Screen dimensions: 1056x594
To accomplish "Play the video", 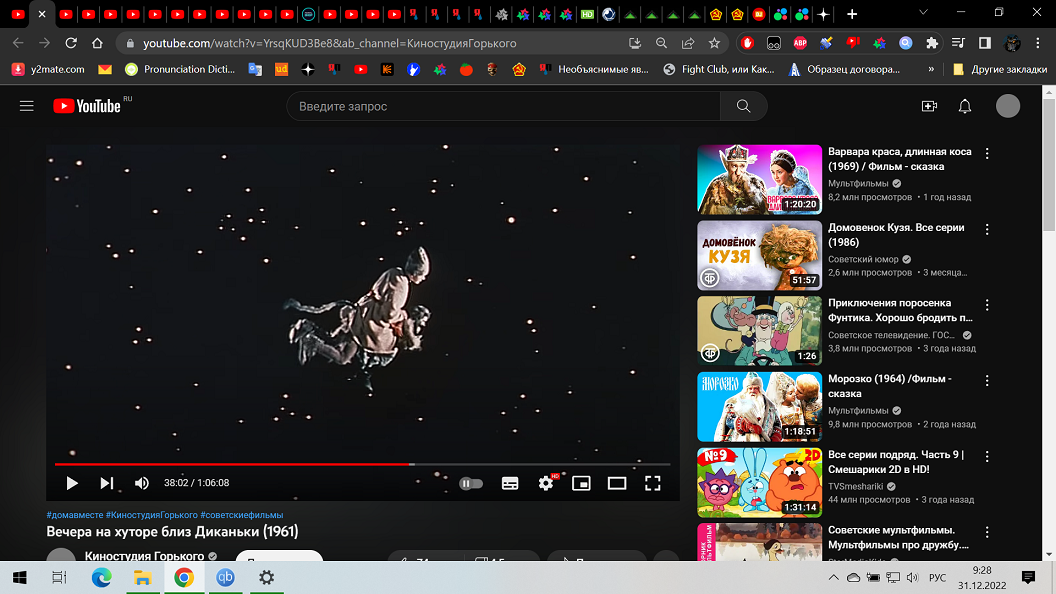I will [71, 483].
